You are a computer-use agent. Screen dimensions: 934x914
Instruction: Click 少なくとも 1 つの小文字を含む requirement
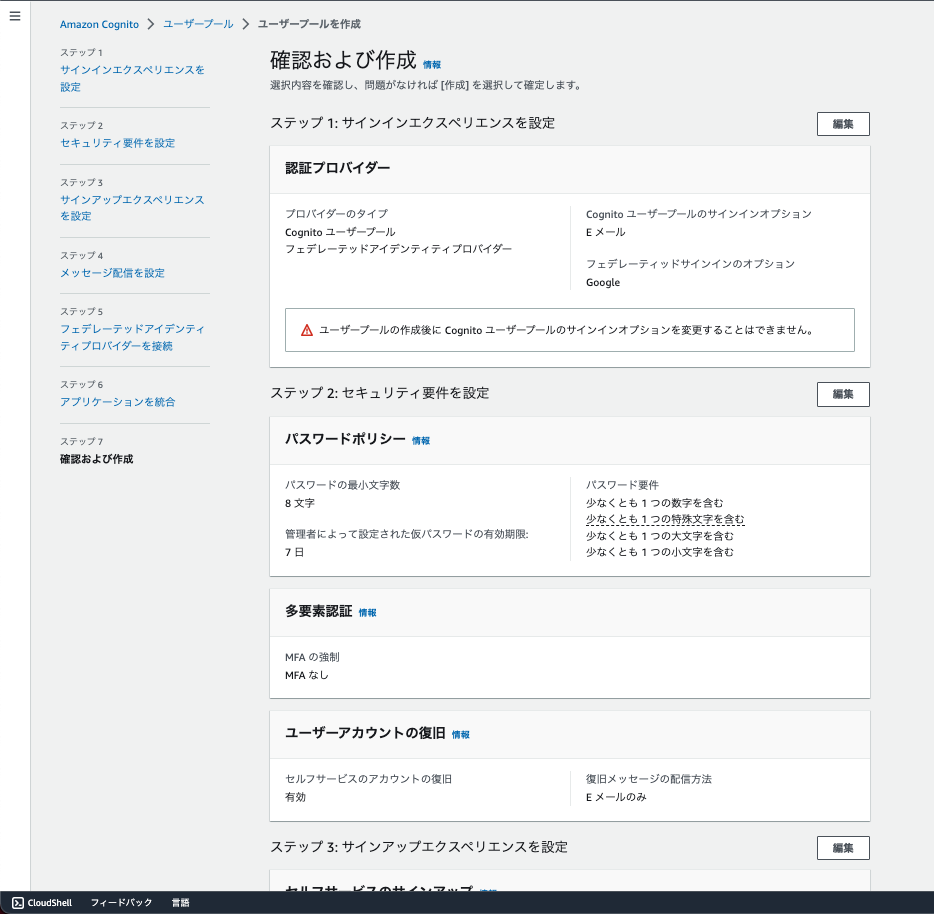click(x=659, y=552)
